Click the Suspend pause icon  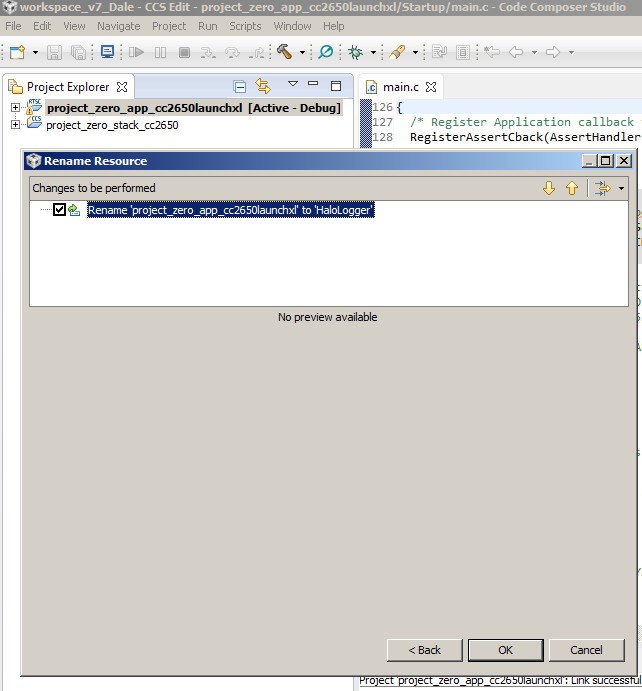pos(160,52)
